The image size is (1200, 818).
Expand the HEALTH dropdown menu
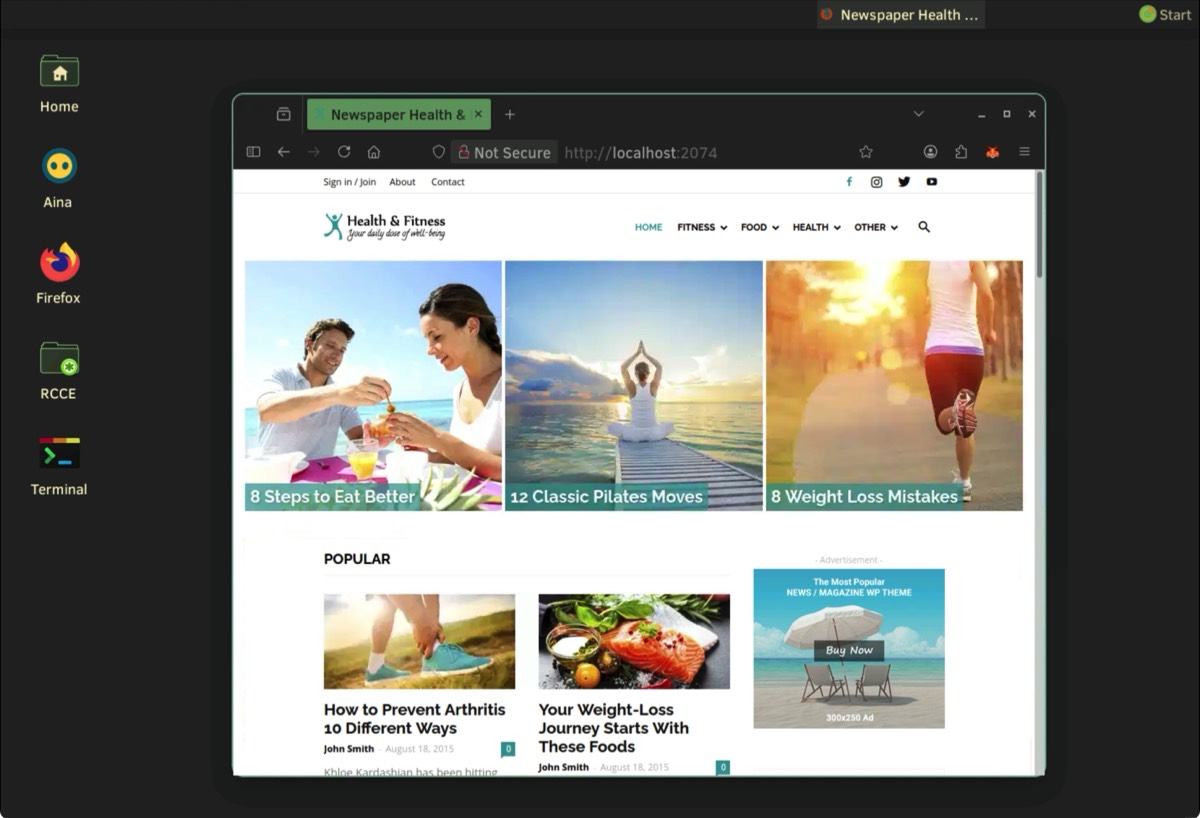point(816,227)
